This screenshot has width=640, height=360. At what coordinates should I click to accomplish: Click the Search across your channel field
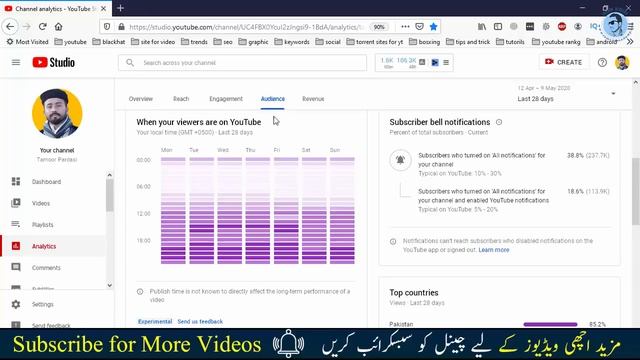click(x=242, y=63)
